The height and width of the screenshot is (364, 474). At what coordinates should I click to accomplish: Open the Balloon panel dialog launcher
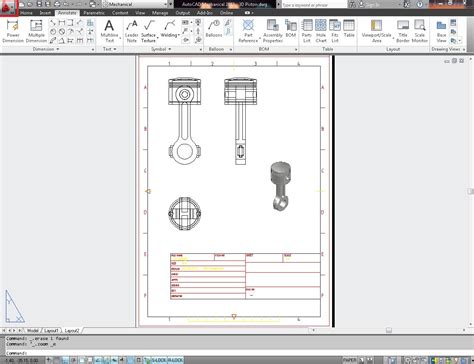[231, 49]
